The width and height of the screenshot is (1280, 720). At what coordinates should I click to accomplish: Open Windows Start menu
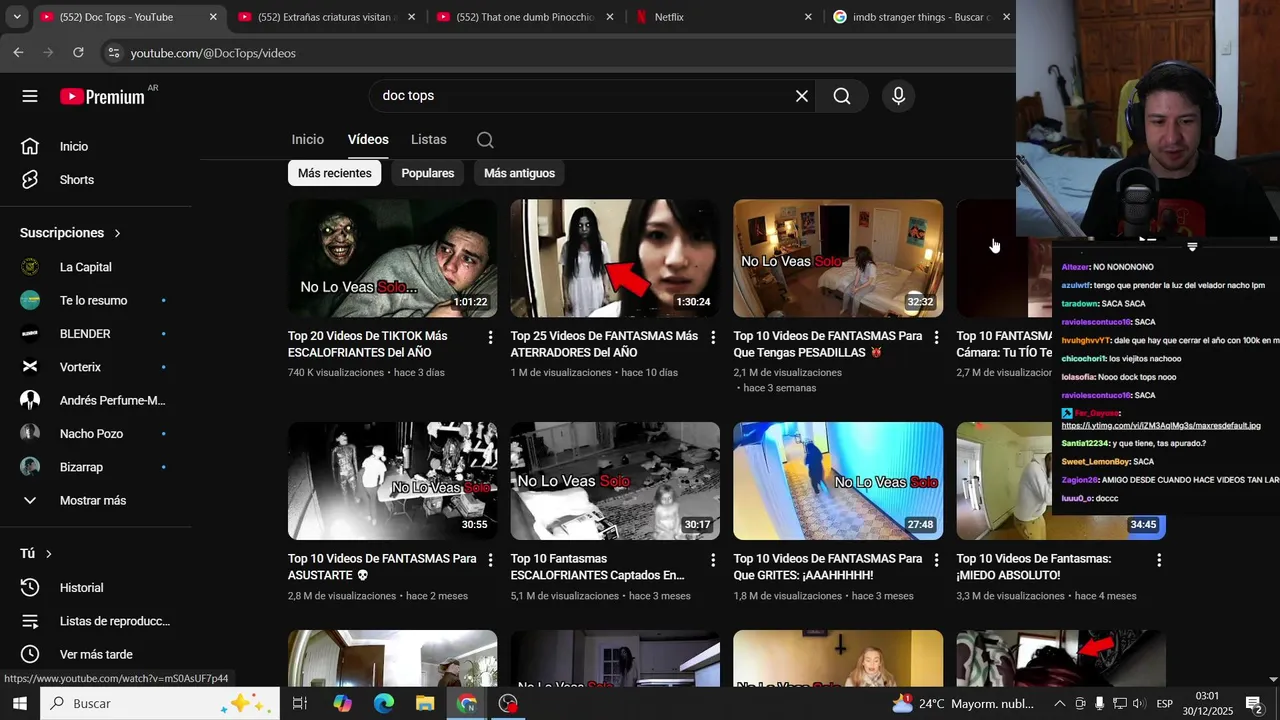click(20, 704)
